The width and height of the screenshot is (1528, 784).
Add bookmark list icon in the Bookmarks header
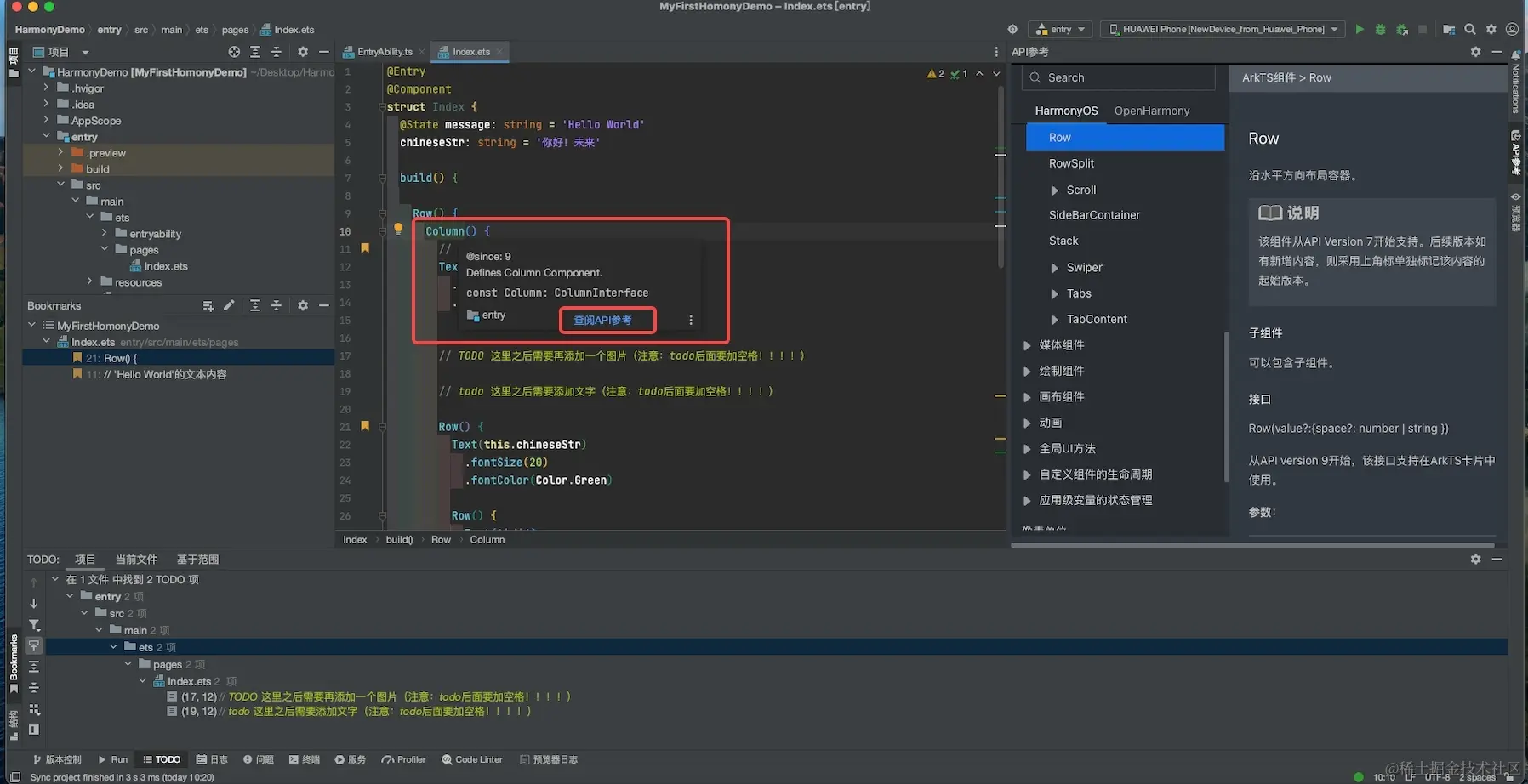click(208, 305)
